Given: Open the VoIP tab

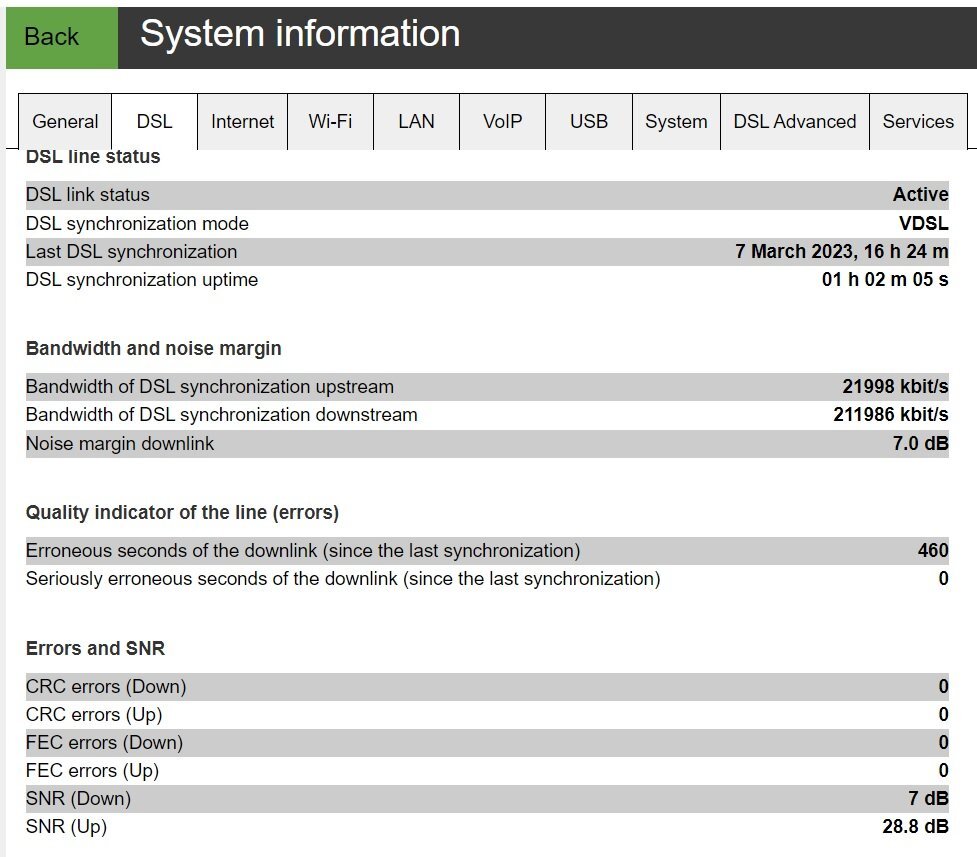Looking at the screenshot, I should [502, 122].
